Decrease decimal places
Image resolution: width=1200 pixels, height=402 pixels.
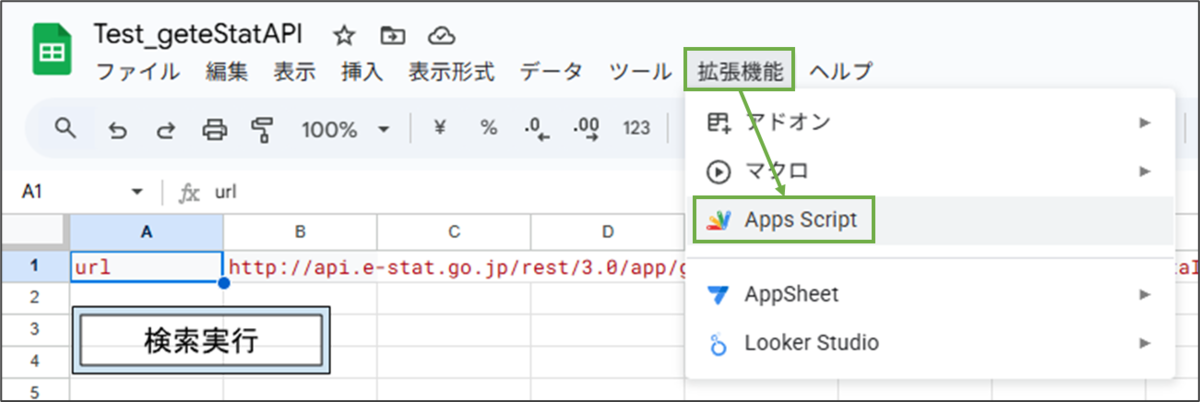click(537, 128)
